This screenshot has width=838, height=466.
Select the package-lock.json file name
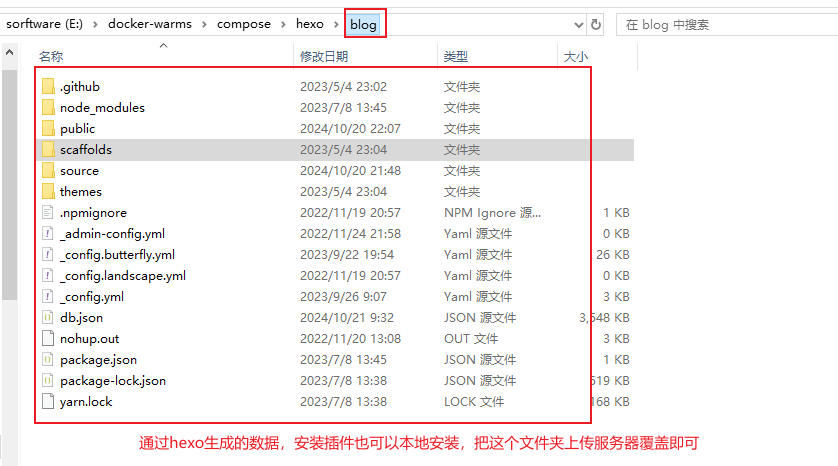coord(113,380)
